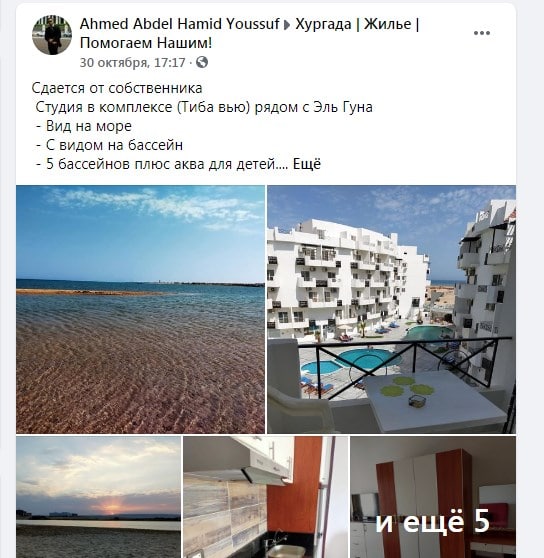Open the balcony view of pools photo

pos(391,309)
